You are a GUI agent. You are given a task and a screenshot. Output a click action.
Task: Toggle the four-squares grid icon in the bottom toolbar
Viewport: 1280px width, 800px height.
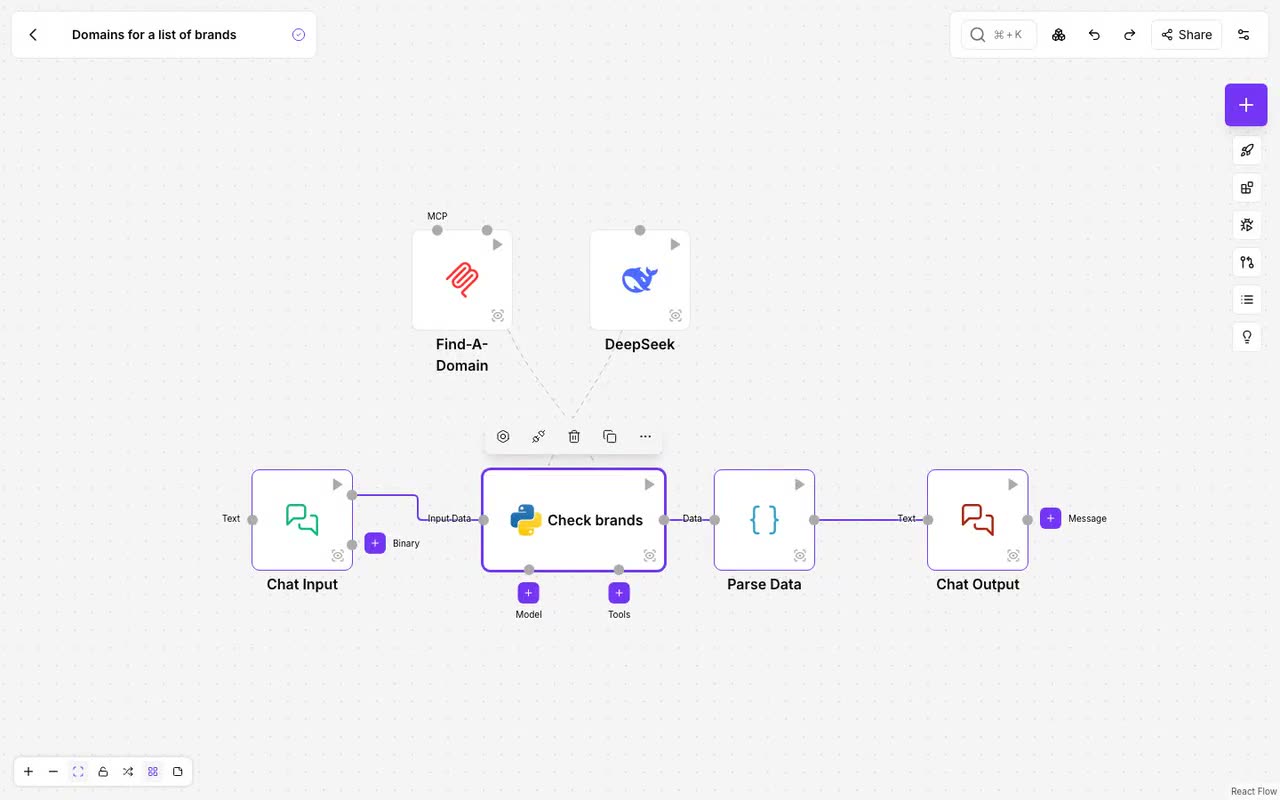[153, 772]
